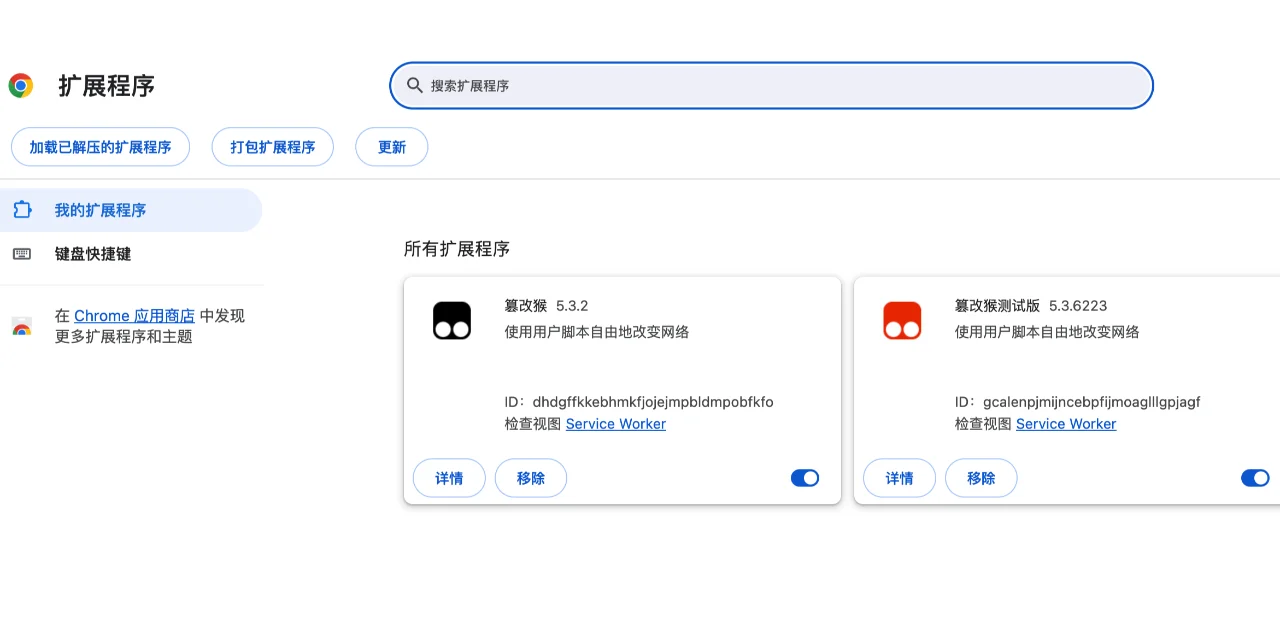Click the 更新 button
The image size is (1280, 640).
point(392,147)
